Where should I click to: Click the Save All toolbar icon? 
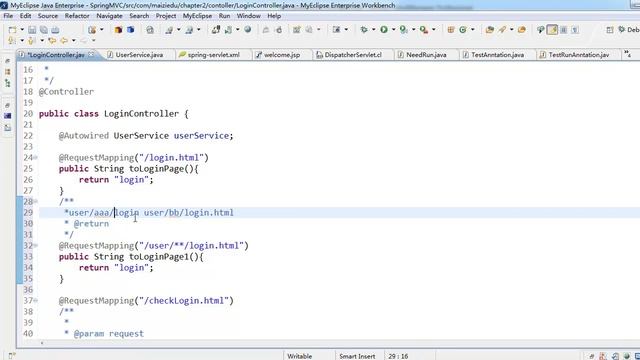(x=44, y=30)
